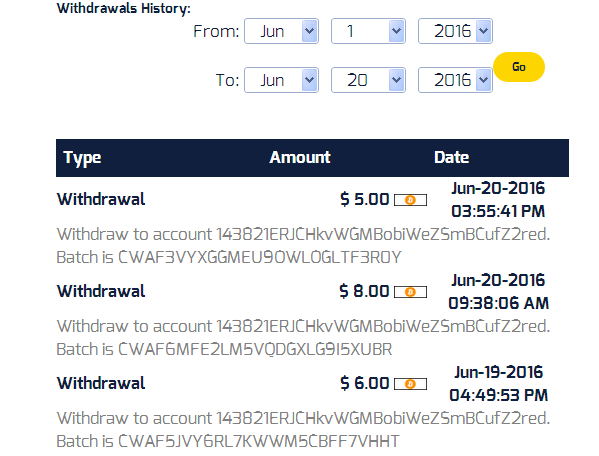Click the Date column header

tap(452, 157)
